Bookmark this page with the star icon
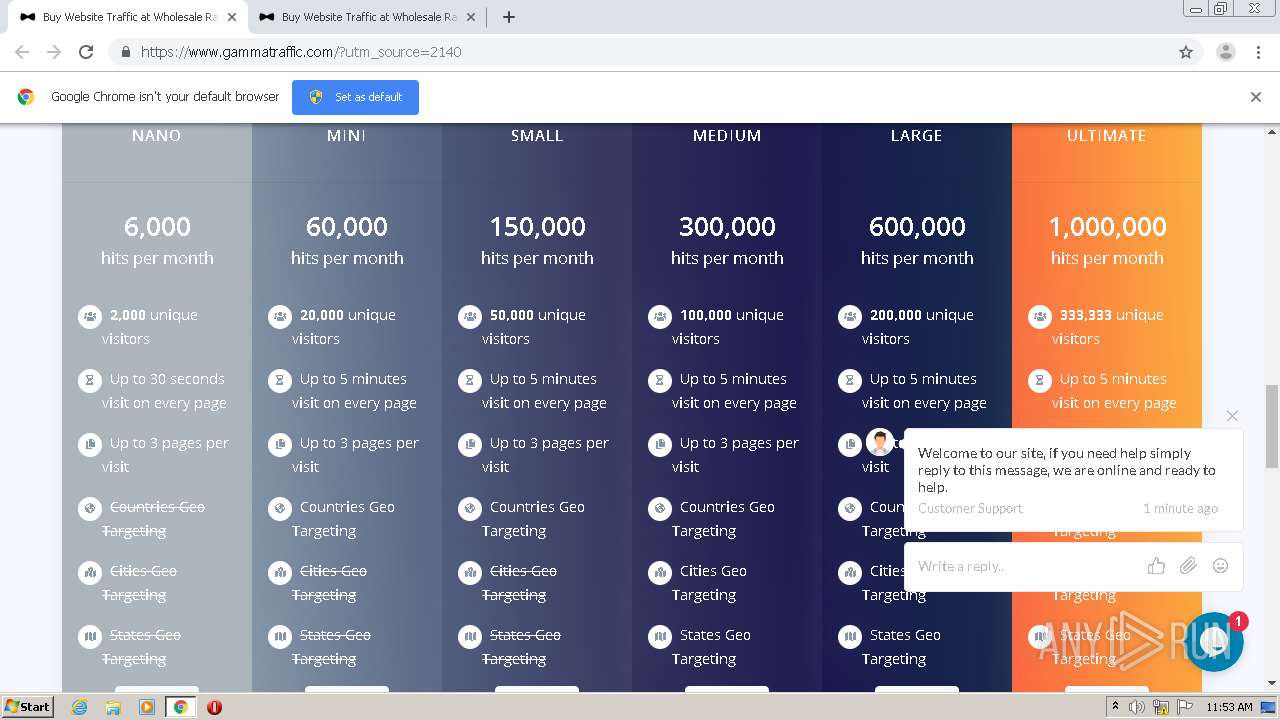 point(1186,52)
